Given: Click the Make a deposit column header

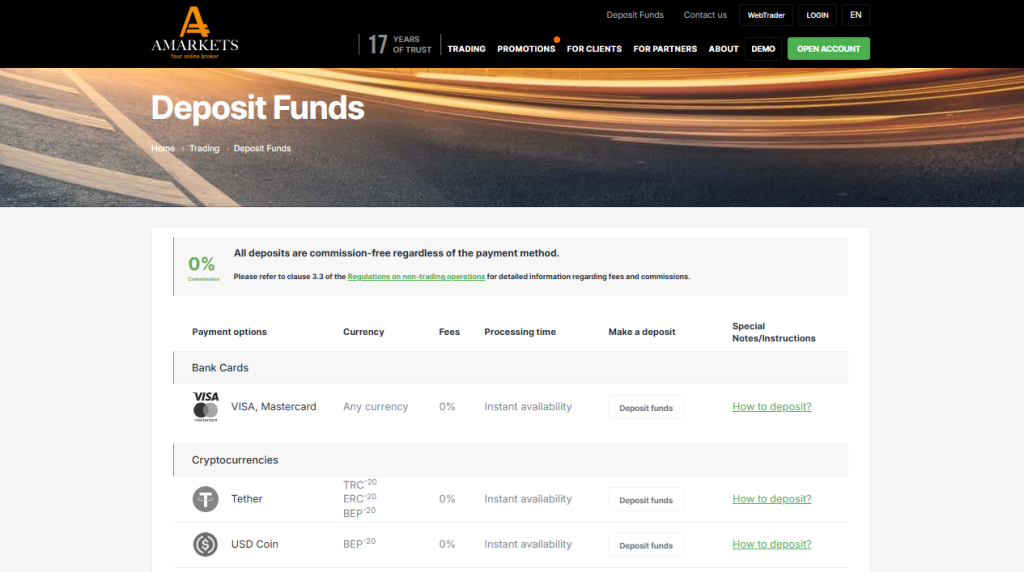Looking at the screenshot, I should [x=641, y=332].
